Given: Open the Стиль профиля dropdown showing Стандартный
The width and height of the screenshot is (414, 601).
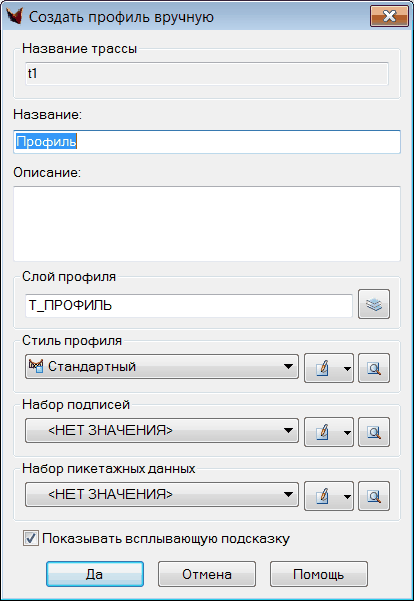Looking at the screenshot, I should click(162, 367).
